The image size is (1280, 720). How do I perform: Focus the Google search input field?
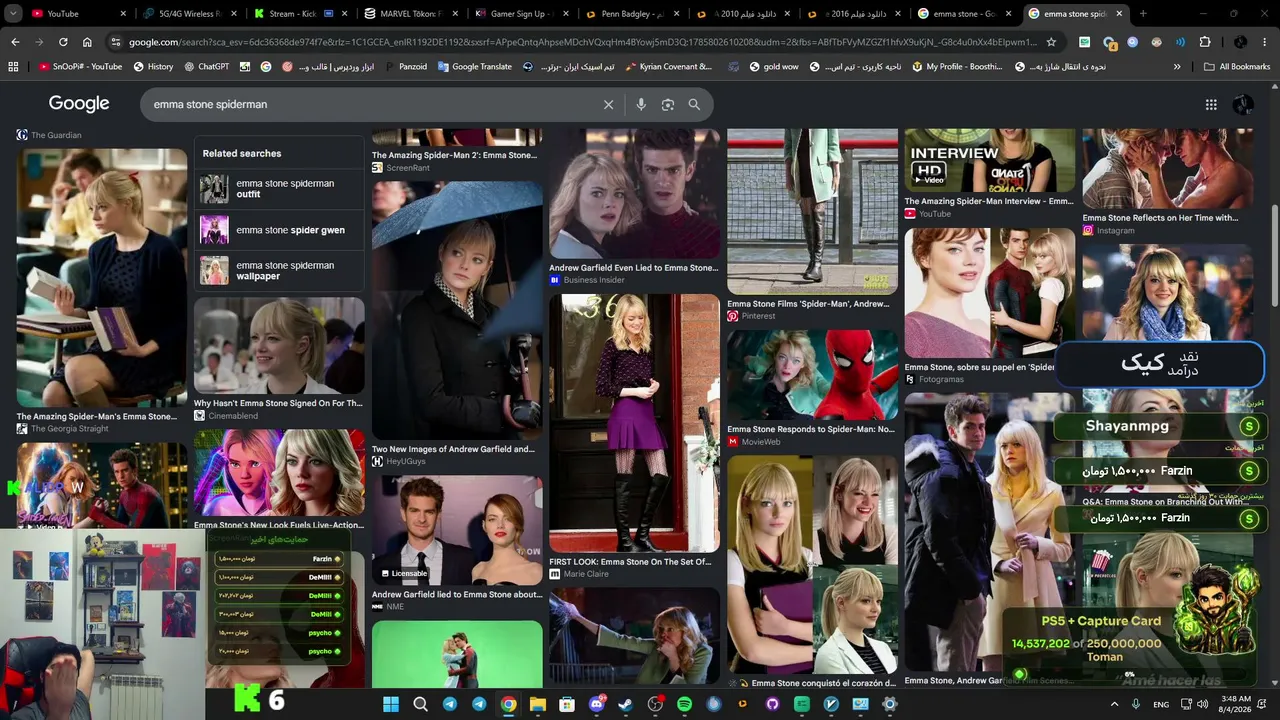[370, 104]
